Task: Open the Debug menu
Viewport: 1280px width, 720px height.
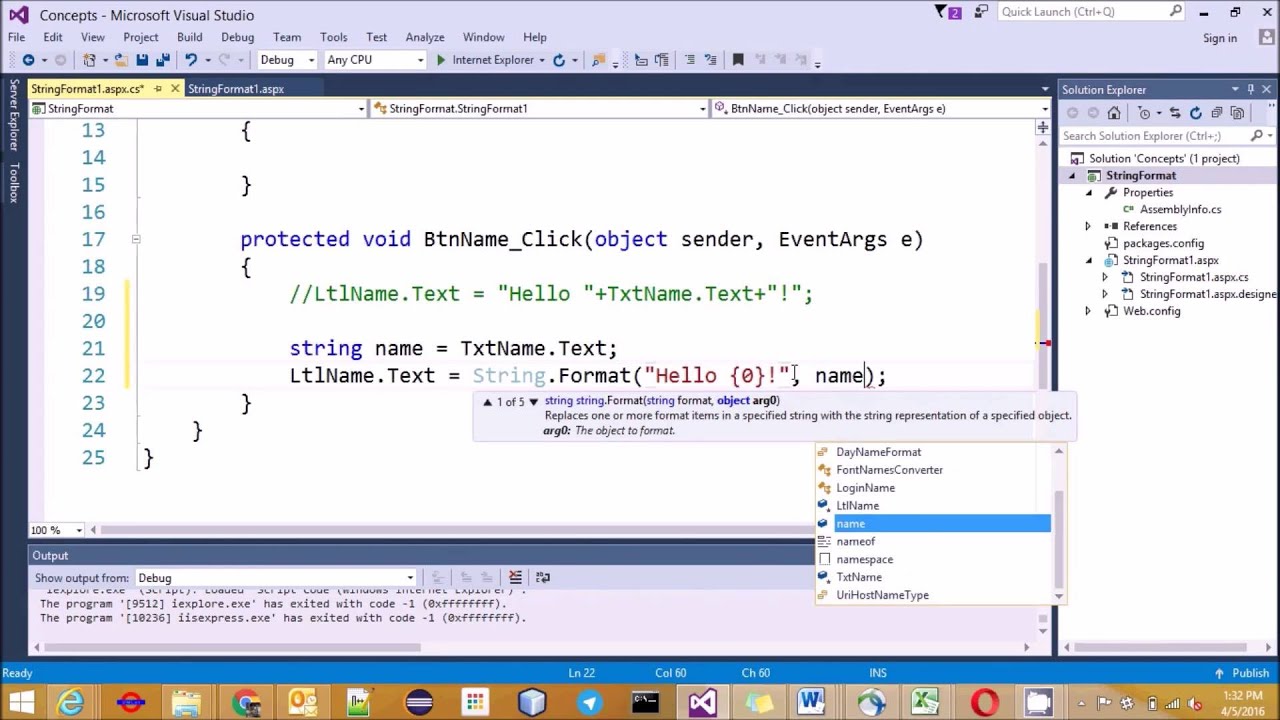Action: point(237,37)
